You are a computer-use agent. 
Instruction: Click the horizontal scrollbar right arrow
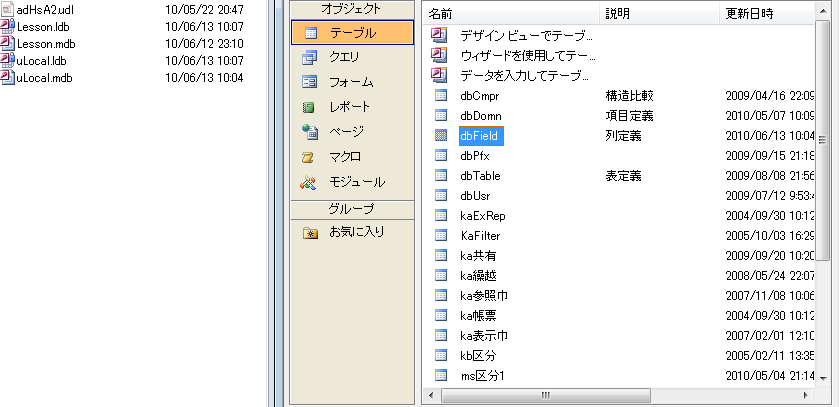(809, 395)
